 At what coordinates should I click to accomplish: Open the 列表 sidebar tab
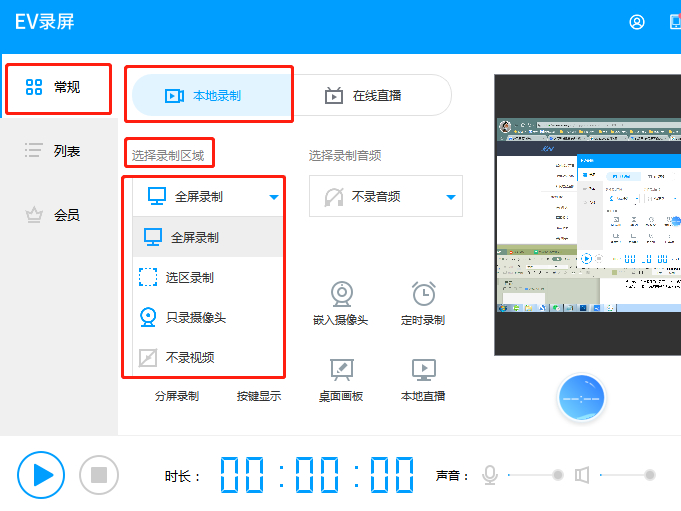(59, 151)
